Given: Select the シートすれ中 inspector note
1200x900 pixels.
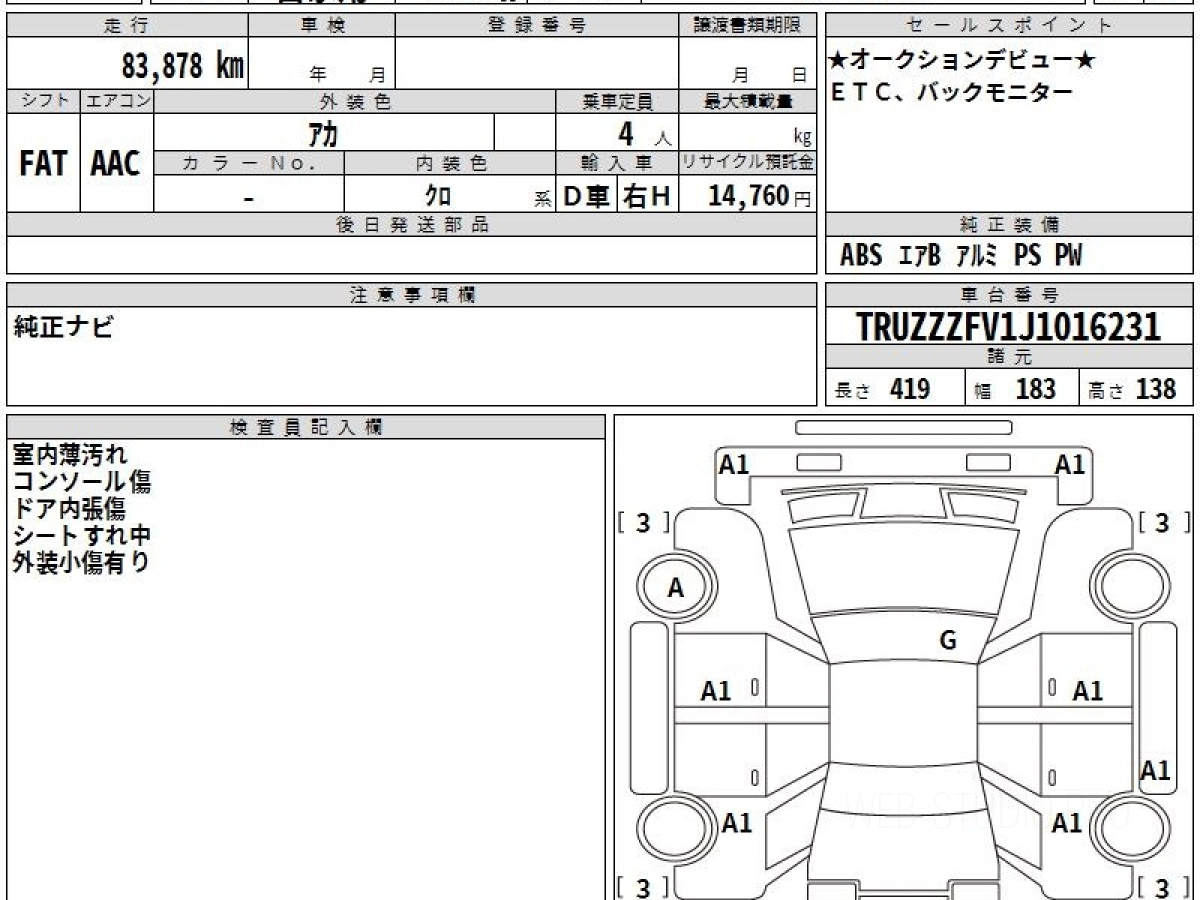Looking at the screenshot, I should pyautogui.click(x=82, y=536).
